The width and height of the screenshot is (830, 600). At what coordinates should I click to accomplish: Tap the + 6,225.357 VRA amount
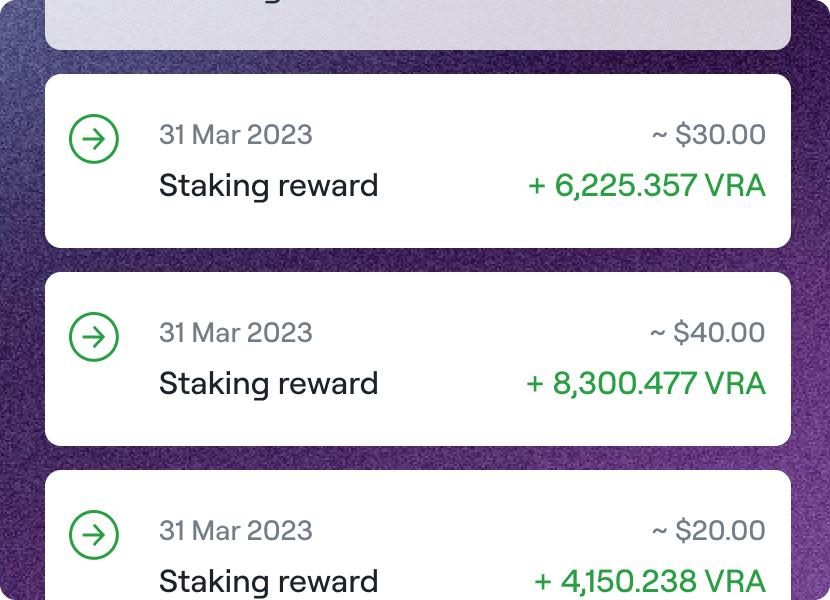click(x=646, y=186)
